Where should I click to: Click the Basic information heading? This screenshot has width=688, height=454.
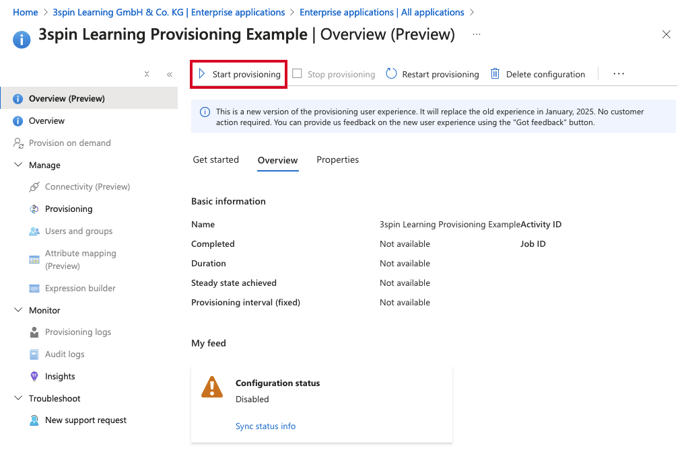[x=229, y=201]
